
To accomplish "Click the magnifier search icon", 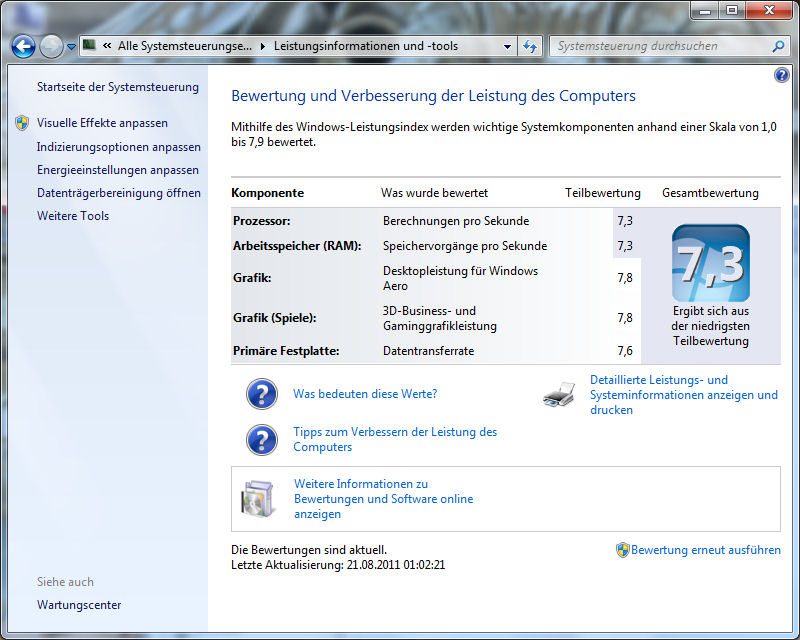I will [x=779, y=46].
